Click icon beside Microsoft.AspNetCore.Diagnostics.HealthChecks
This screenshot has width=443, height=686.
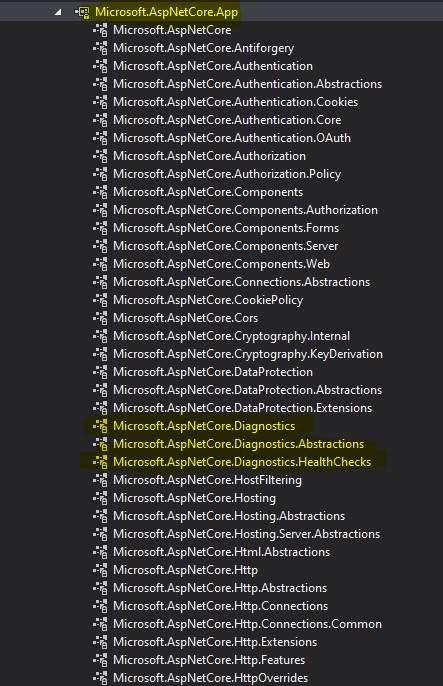click(x=100, y=462)
